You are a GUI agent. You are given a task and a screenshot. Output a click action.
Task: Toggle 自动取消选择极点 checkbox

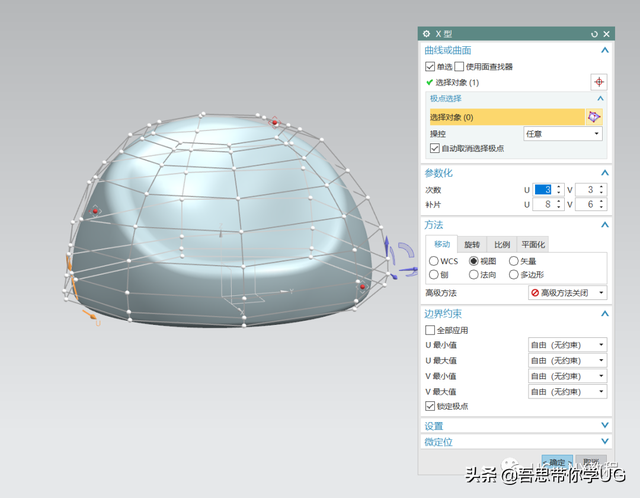pos(435,148)
